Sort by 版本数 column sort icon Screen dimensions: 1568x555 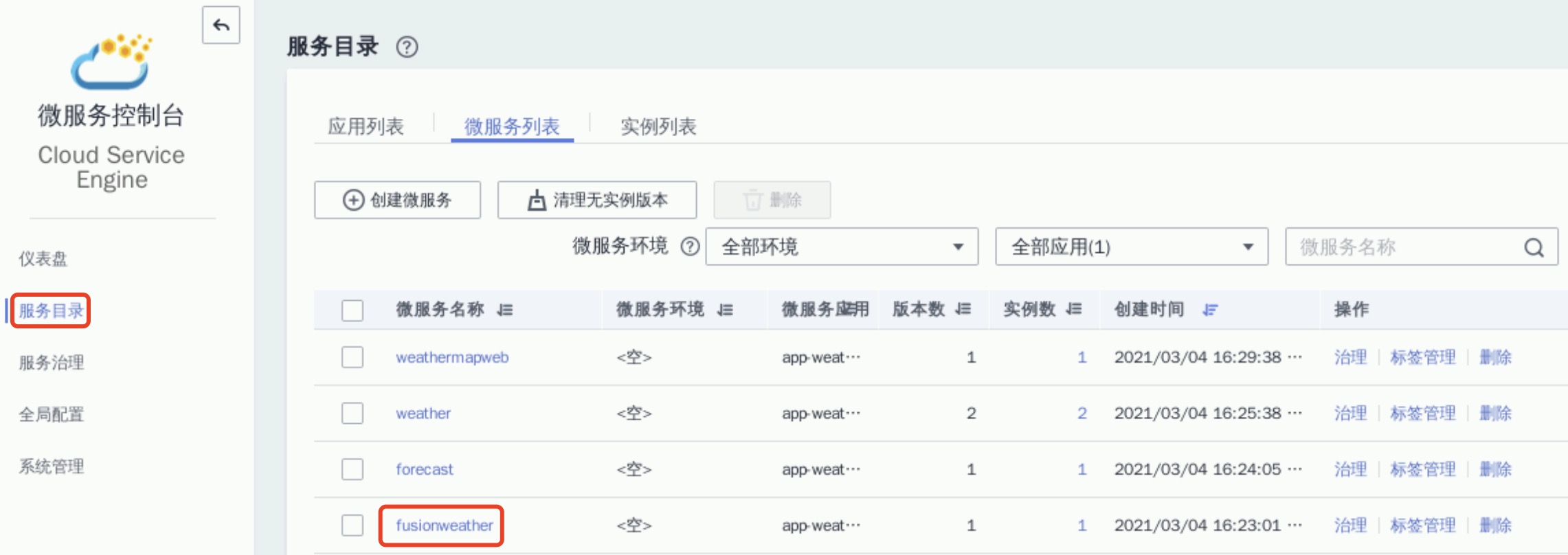(963, 310)
